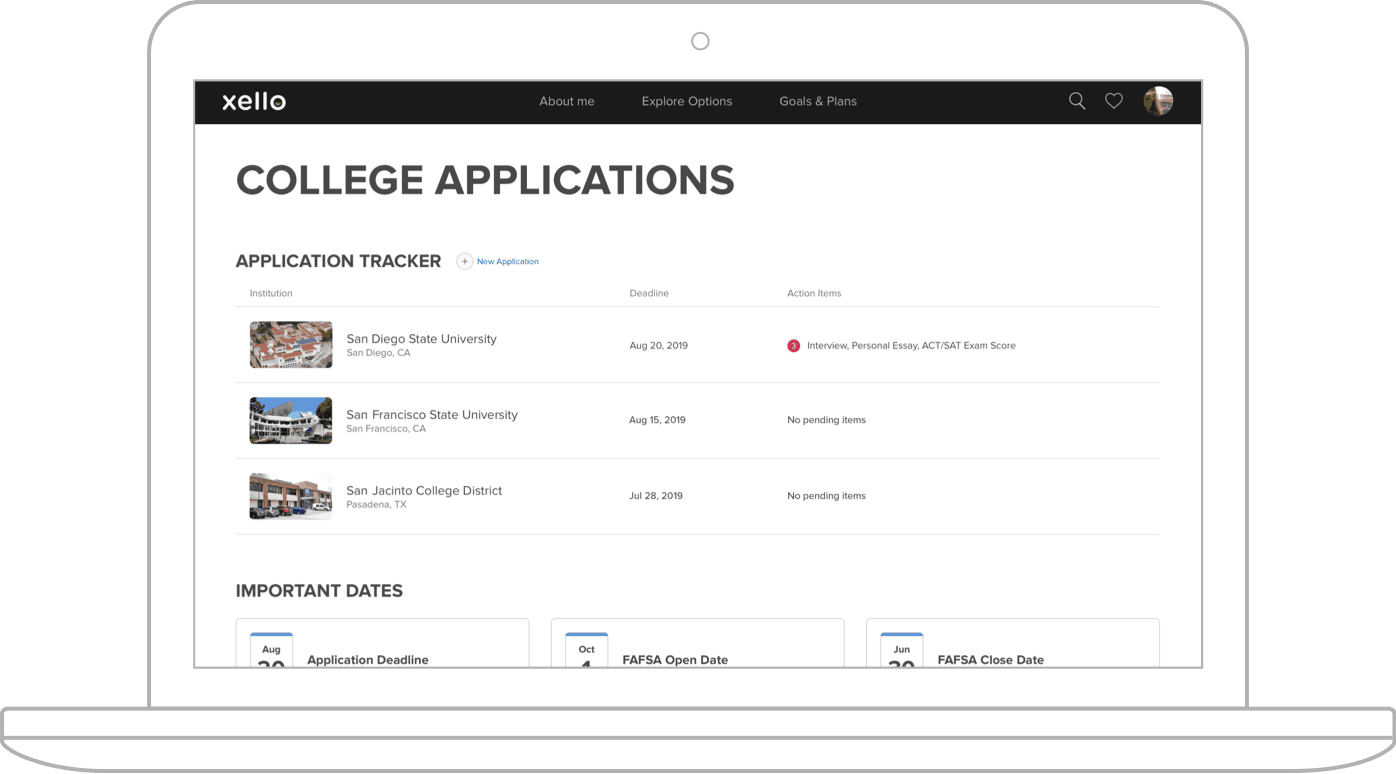The width and height of the screenshot is (1396, 774).
Task: Click the APPLICATION TRACKER heading
Action: (x=338, y=261)
